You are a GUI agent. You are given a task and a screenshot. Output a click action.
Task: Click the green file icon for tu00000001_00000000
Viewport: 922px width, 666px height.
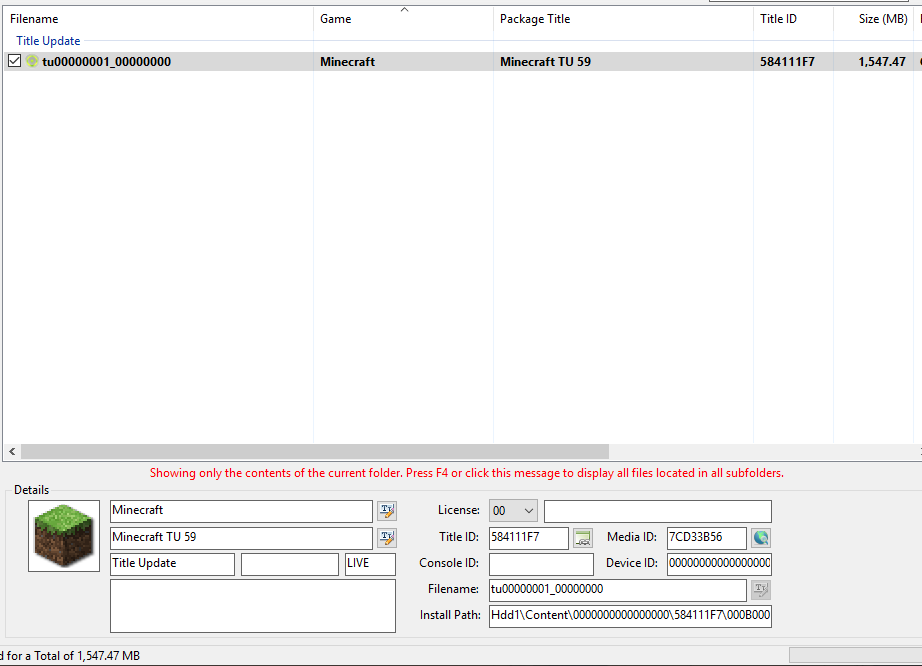coord(32,62)
